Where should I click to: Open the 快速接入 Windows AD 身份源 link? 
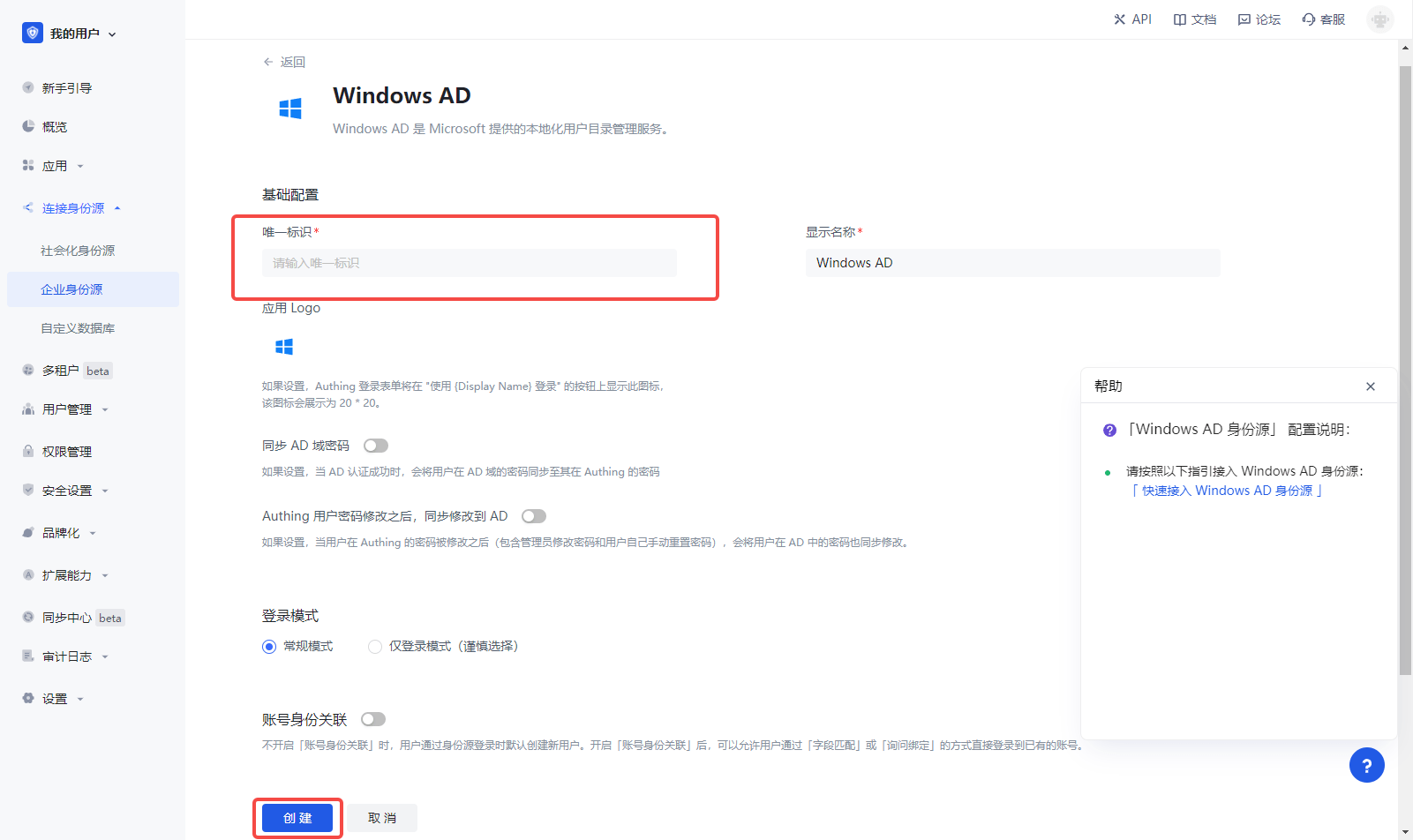point(1226,490)
